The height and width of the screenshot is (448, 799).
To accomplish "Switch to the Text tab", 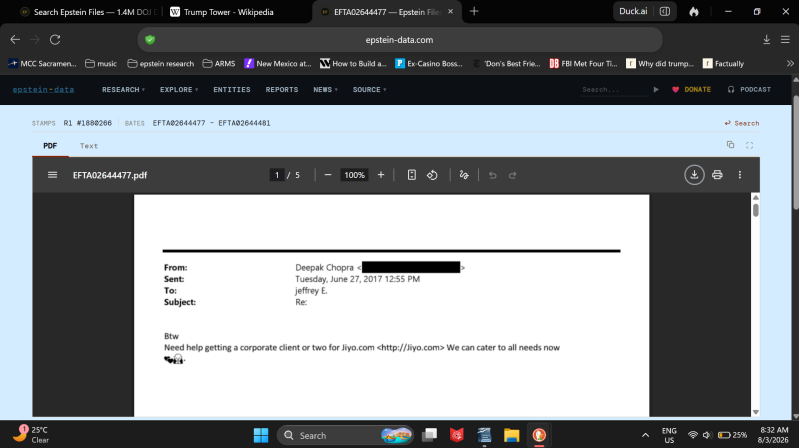I will [89, 146].
